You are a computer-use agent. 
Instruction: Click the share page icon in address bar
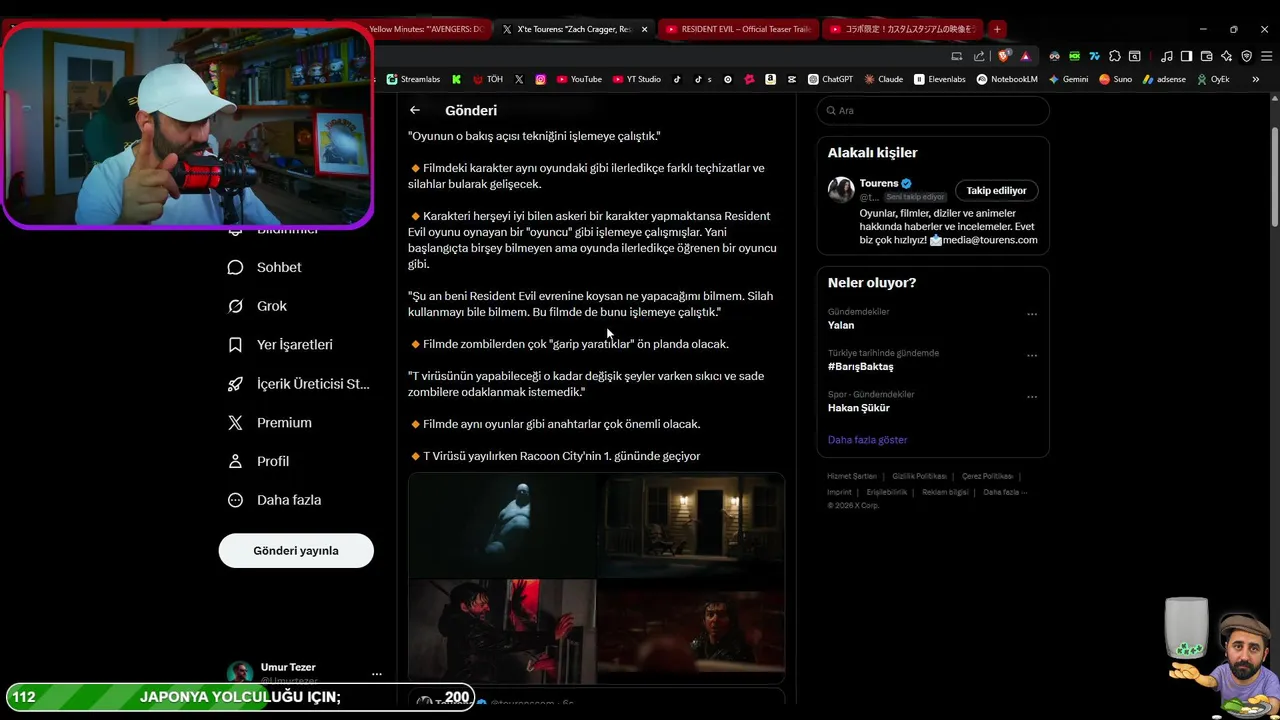click(979, 56)
